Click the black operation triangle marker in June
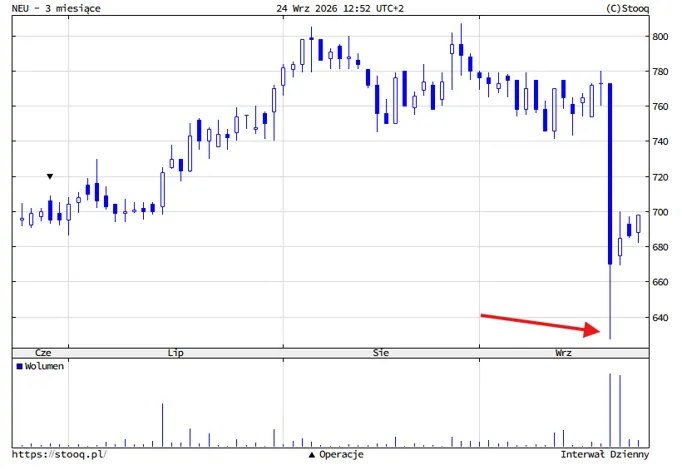The image size is (682, 470). (50, 177)
